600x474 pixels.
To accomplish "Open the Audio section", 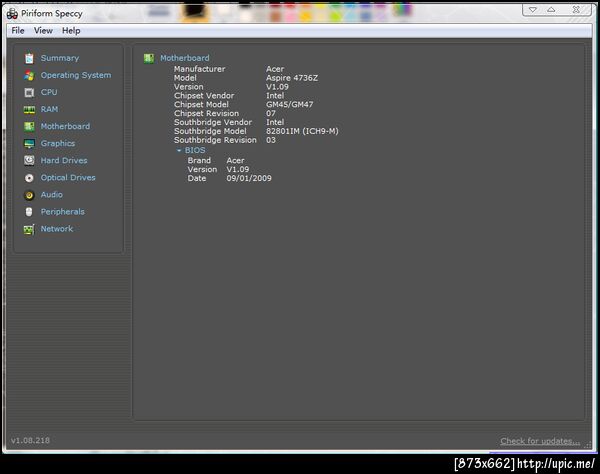I will click(x=52, y=195).
